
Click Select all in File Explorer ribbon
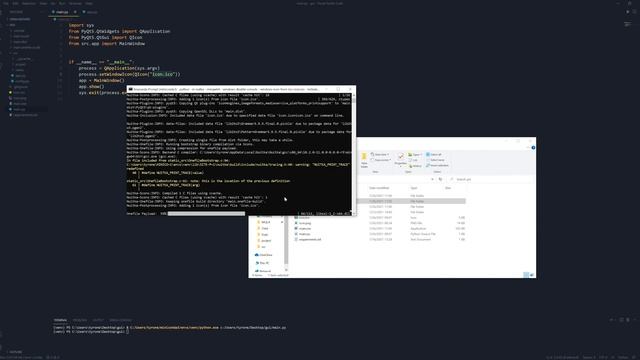[x=434, y=155]
